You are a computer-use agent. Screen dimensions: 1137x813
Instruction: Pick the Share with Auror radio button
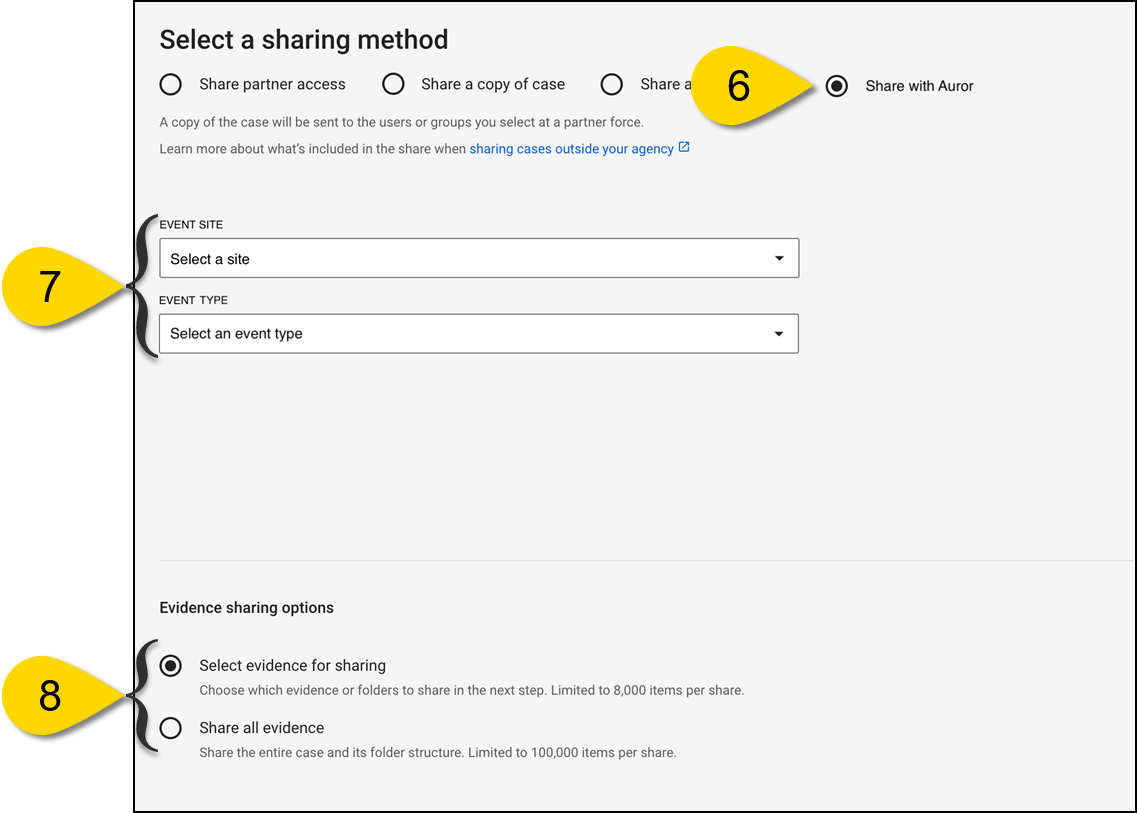point(837,86)
